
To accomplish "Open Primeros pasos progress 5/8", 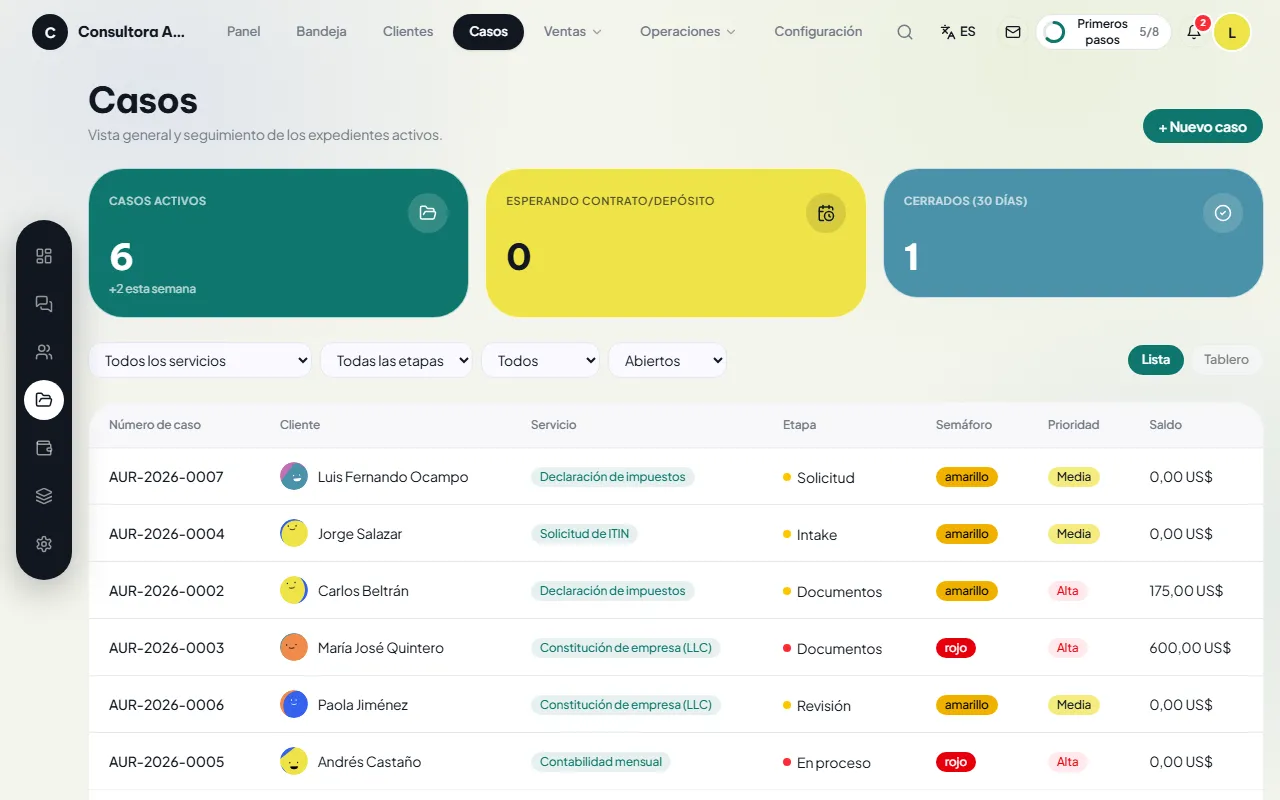I will [1104, 32].
